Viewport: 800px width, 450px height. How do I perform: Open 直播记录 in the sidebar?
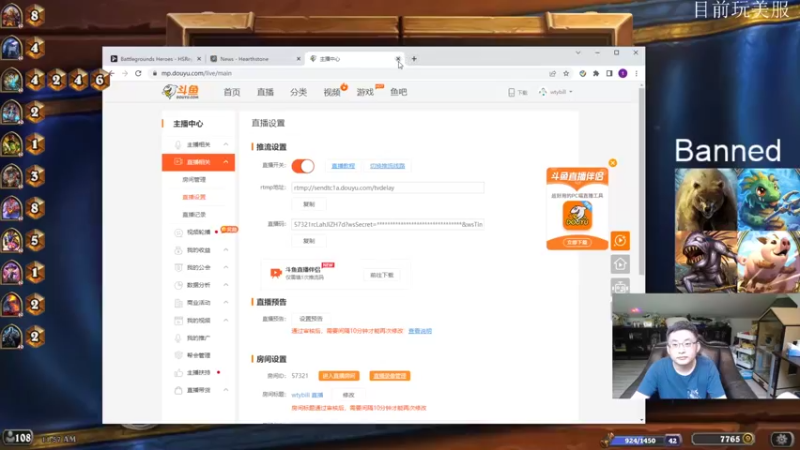pyautogui.click(x=194, y=215)
